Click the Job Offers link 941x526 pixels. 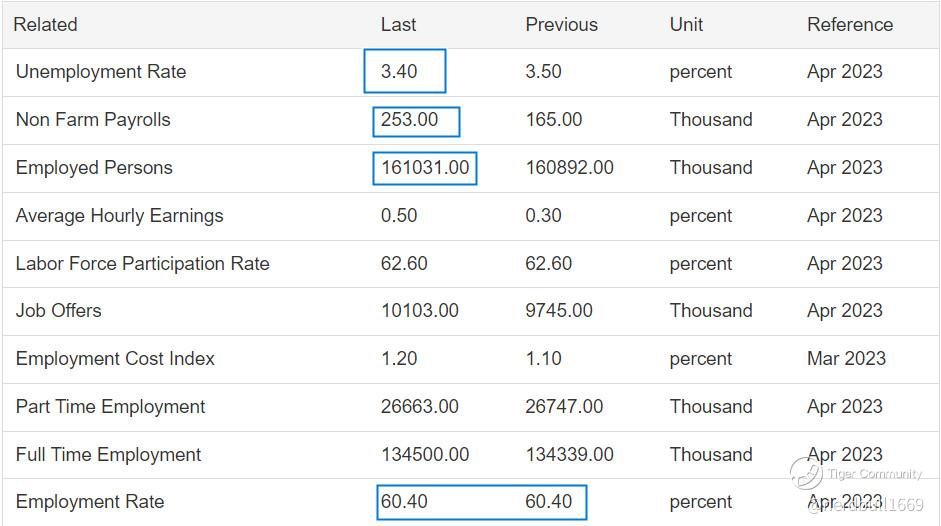click(58, 311)
